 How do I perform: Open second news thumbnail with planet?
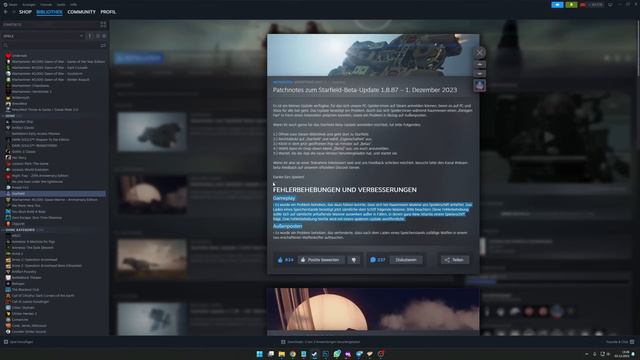click(152, 195)
